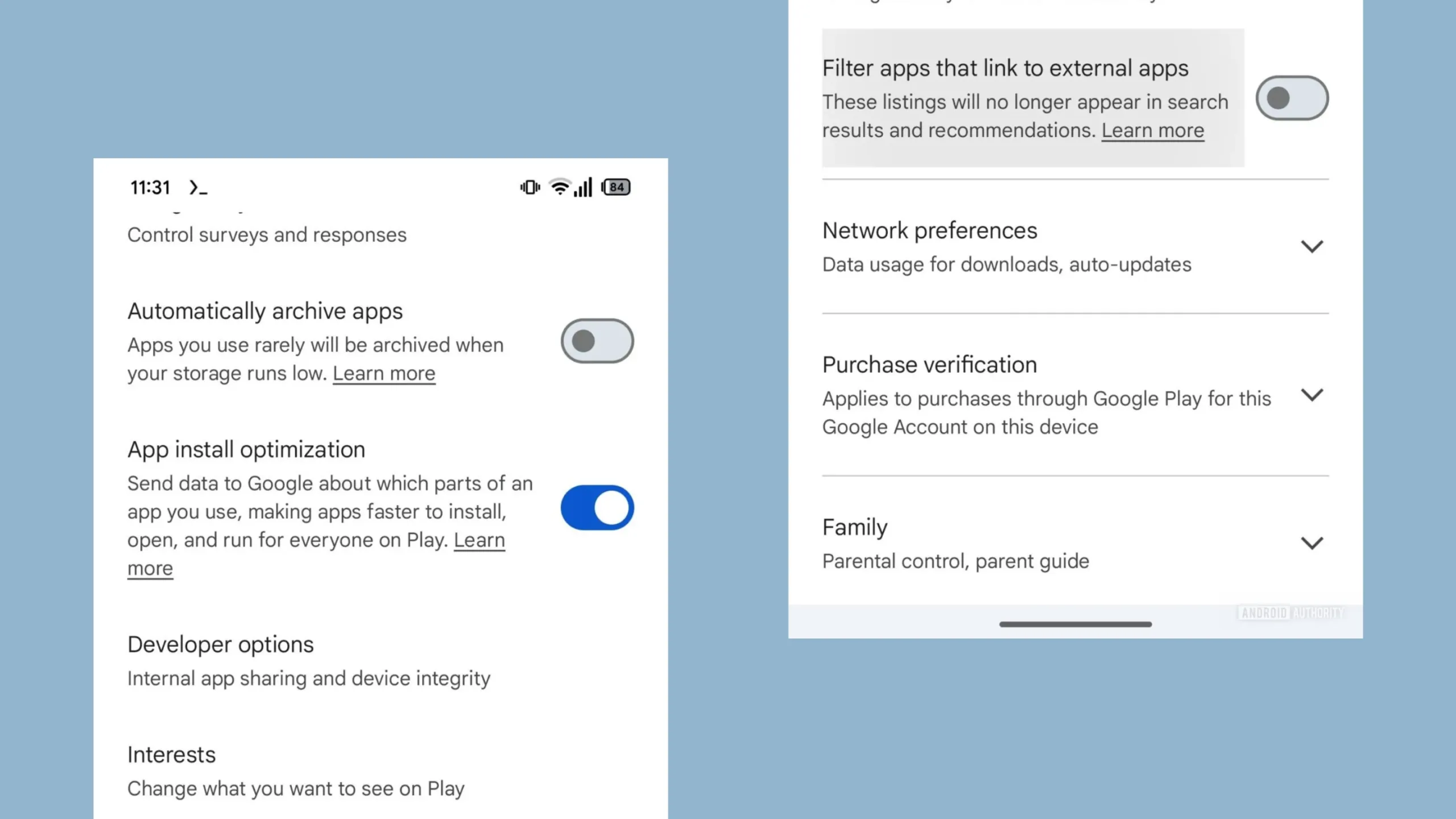
Task: Tap the battery 84 indicator icon
Action: [x=616, y=187]
